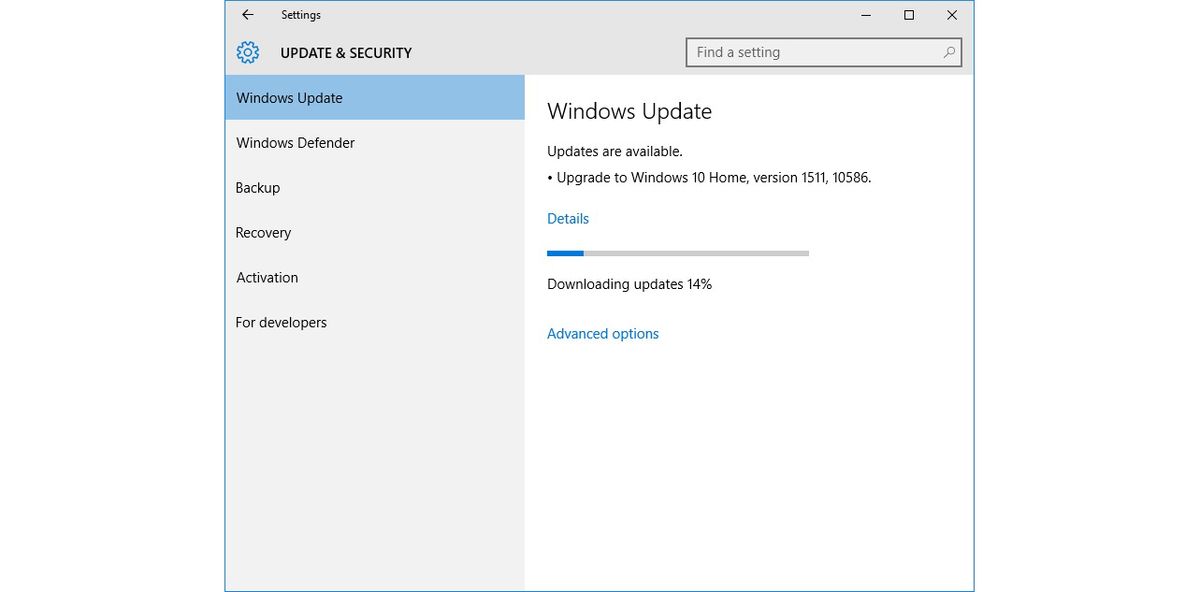Click the back arrow navigation icon
Image resolution: width=1200 pixels, height=592 pixels.
247,15
